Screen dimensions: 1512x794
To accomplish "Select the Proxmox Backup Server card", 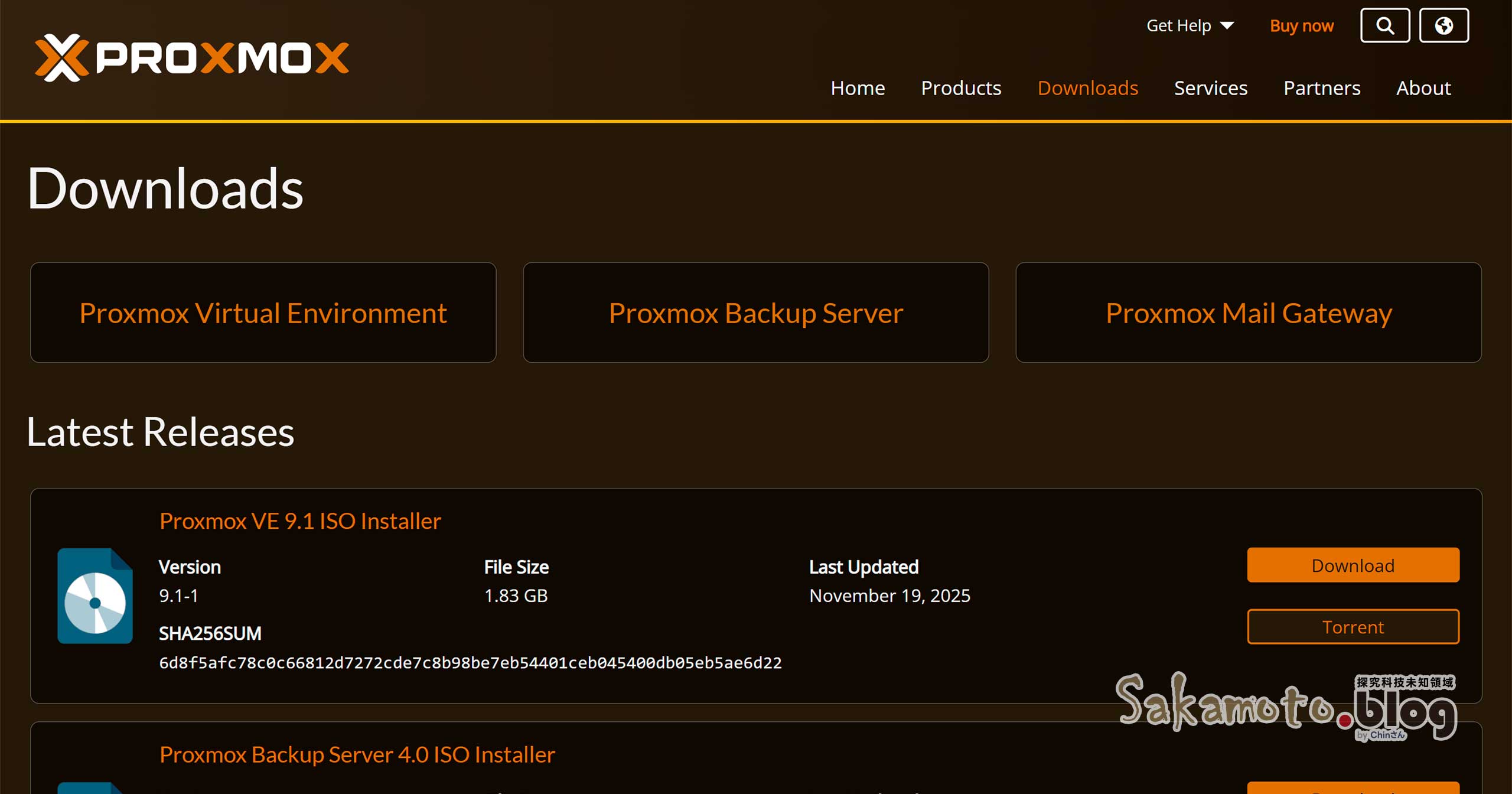I will [755, 313].
